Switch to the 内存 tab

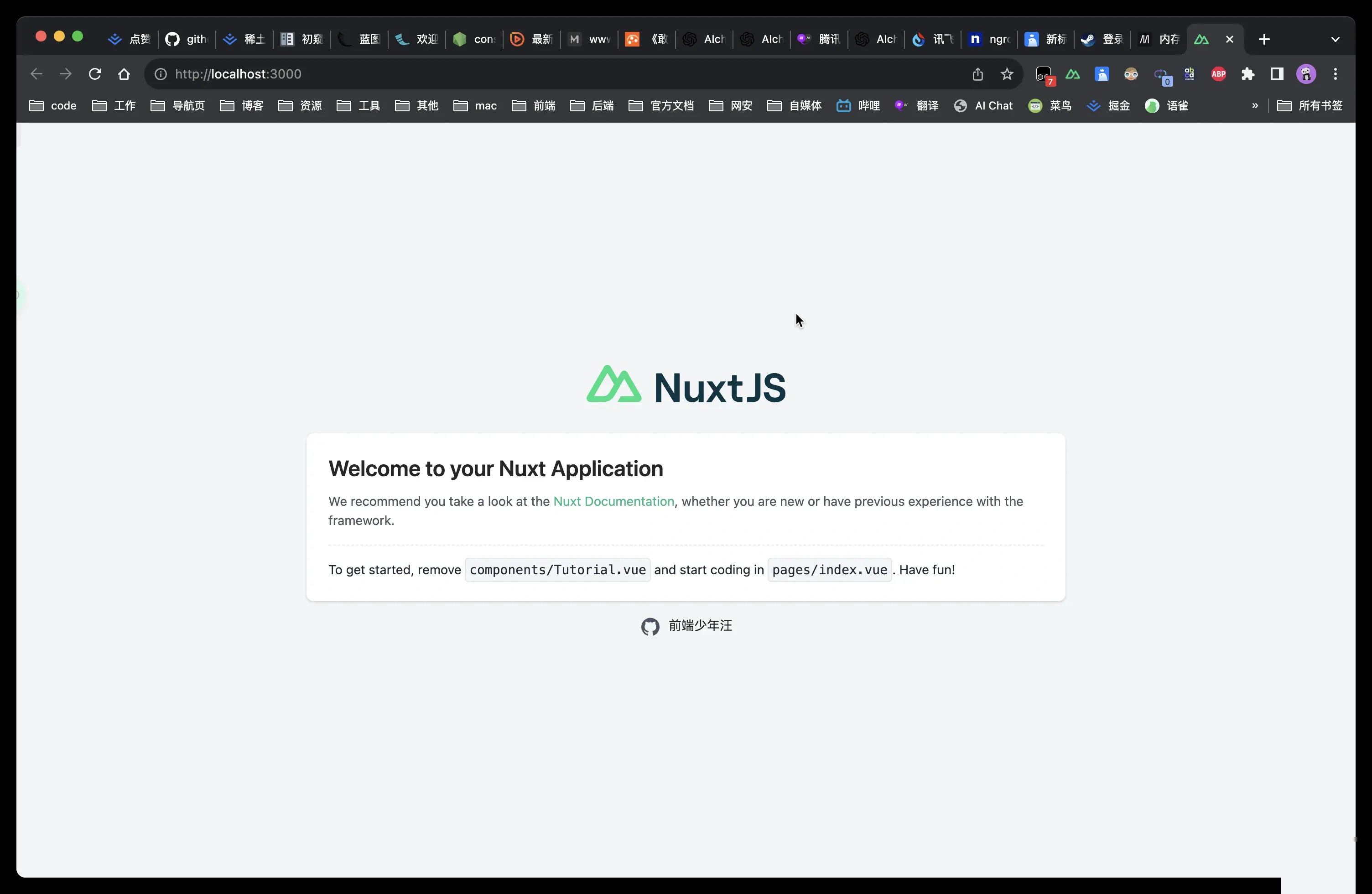coord(1159,39)
